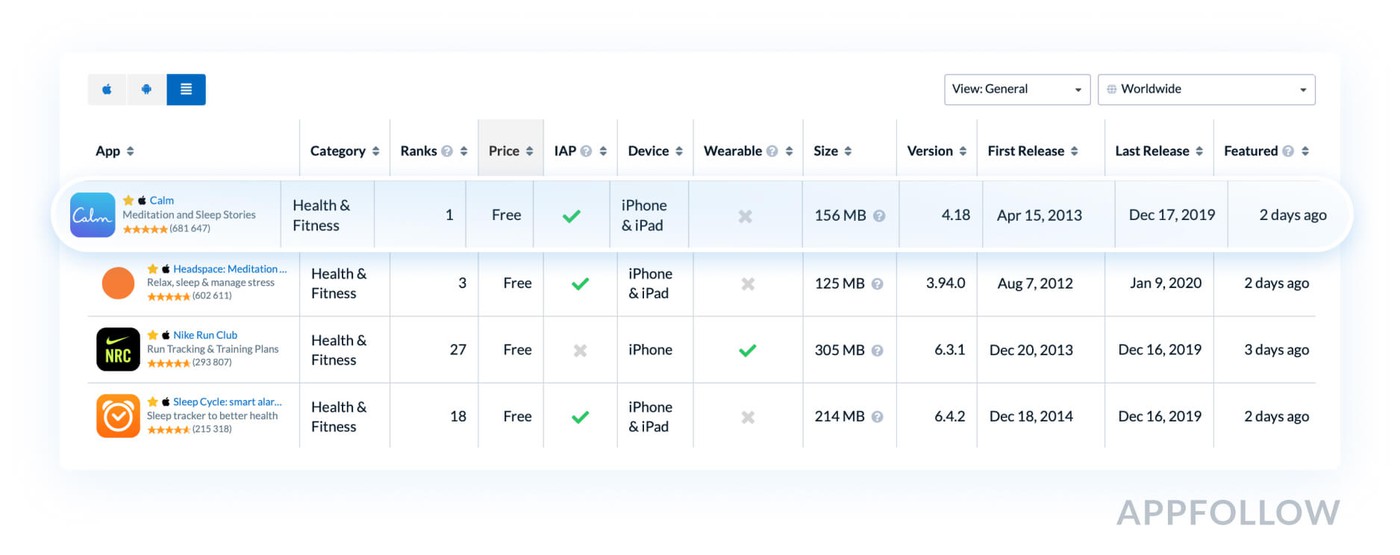Click the Ranks column help icon

[x=447, y=152]
